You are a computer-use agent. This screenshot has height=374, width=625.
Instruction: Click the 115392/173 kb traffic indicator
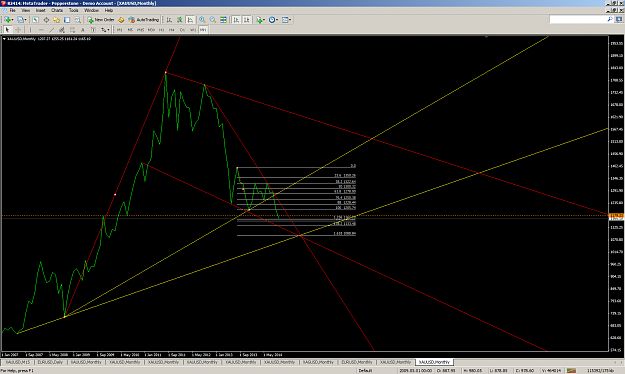[x=600, y=370]
